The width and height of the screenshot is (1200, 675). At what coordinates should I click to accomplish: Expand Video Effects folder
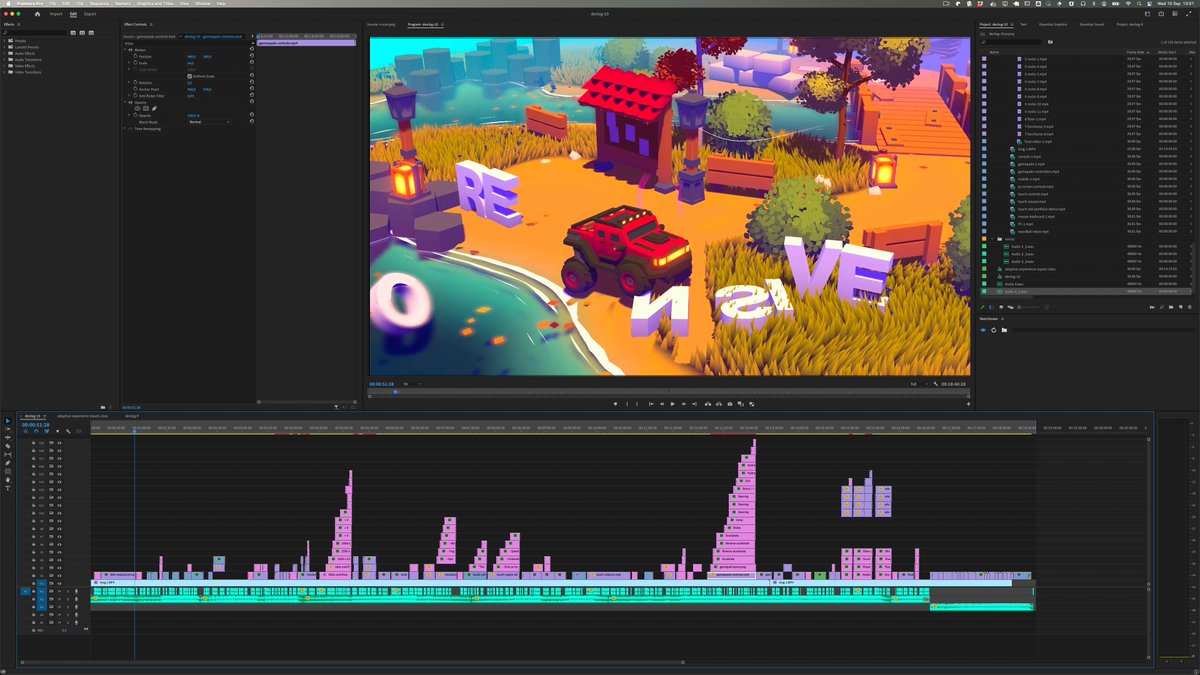coord(5,65)
